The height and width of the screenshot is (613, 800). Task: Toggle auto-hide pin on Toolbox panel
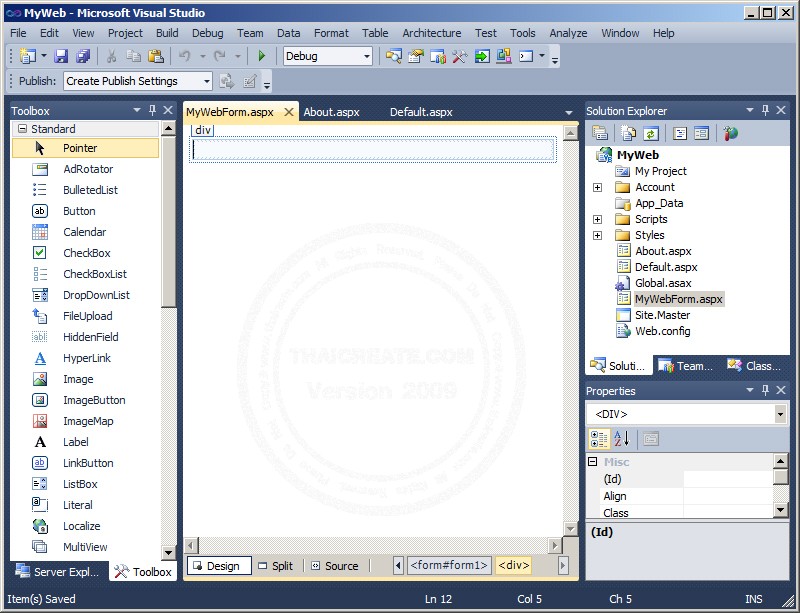pyautogui.click(x=152, y=110)
